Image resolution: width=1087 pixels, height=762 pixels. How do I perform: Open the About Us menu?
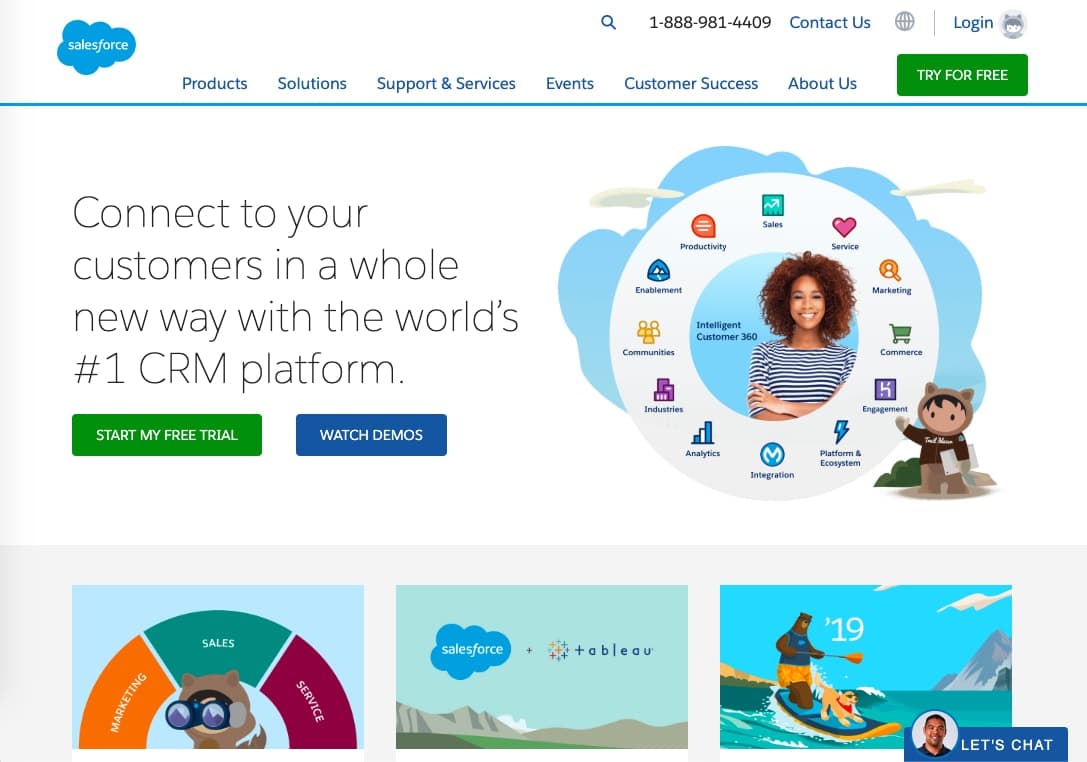pos(822,84)
